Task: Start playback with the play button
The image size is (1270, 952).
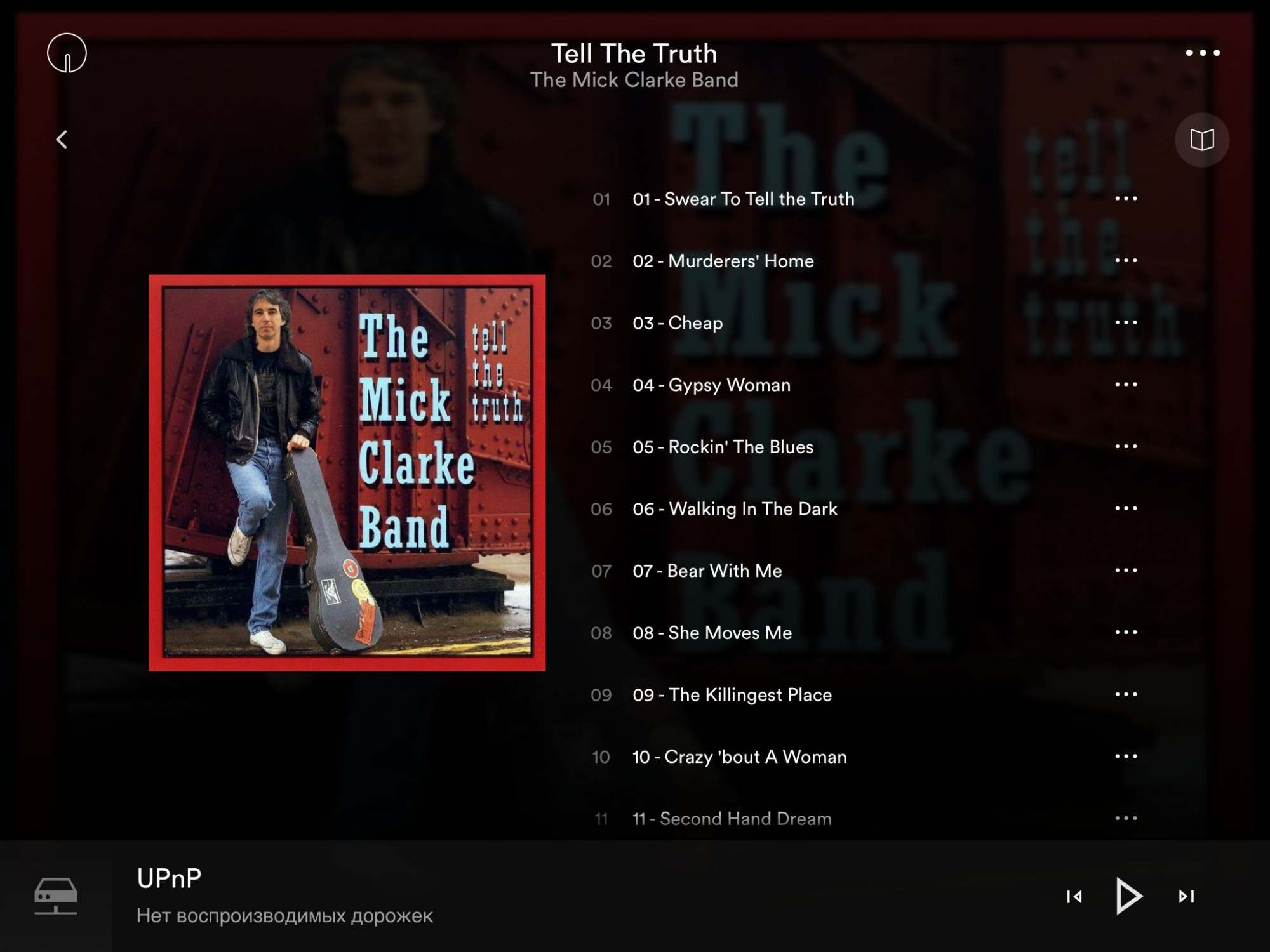Action: coord(1129,896)
